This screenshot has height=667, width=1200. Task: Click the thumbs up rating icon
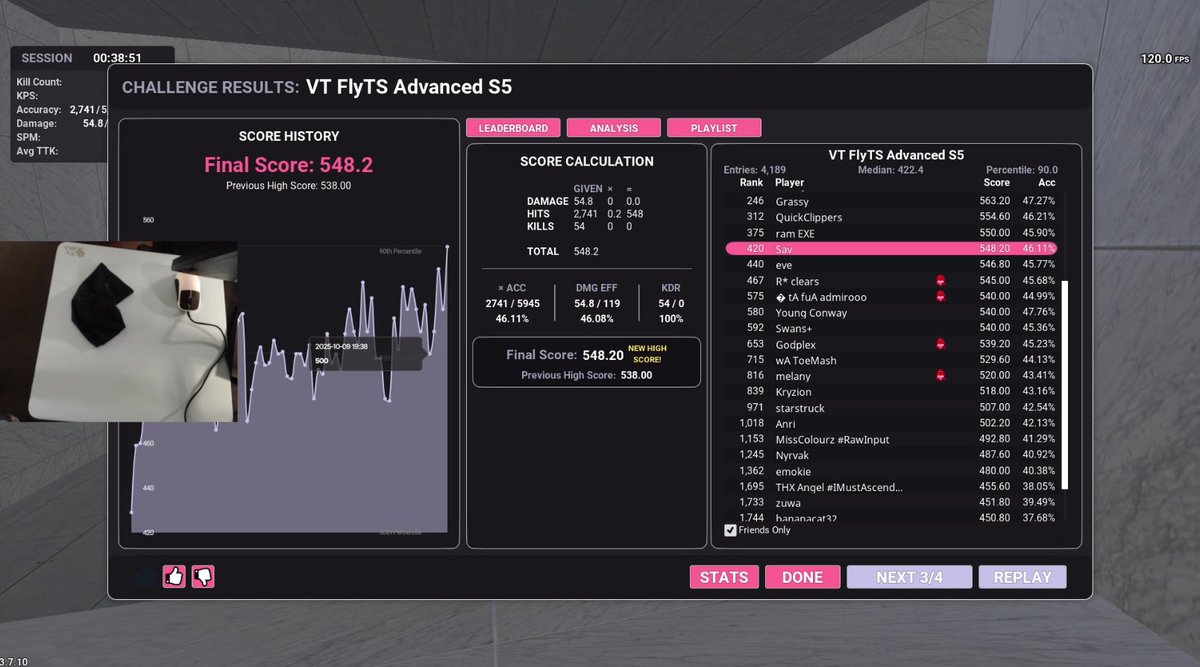[x=173, y=576]
